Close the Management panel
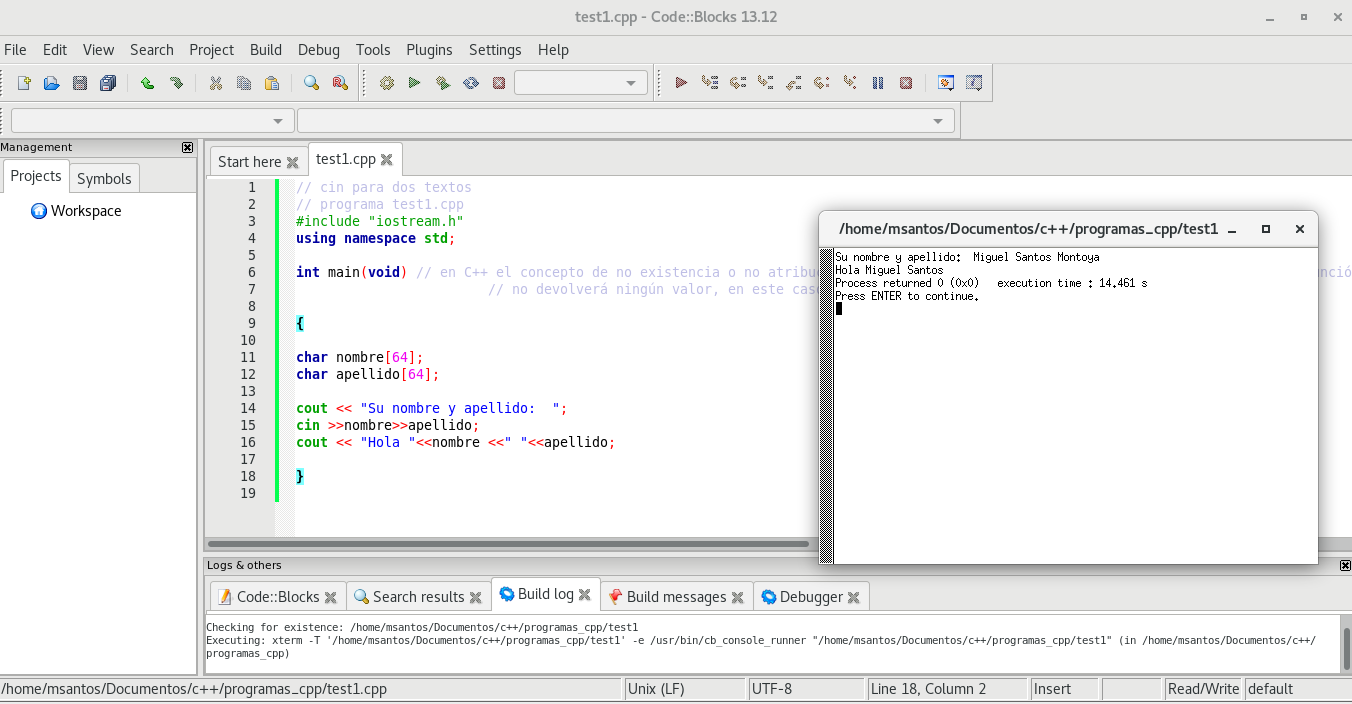 (187, 147)
